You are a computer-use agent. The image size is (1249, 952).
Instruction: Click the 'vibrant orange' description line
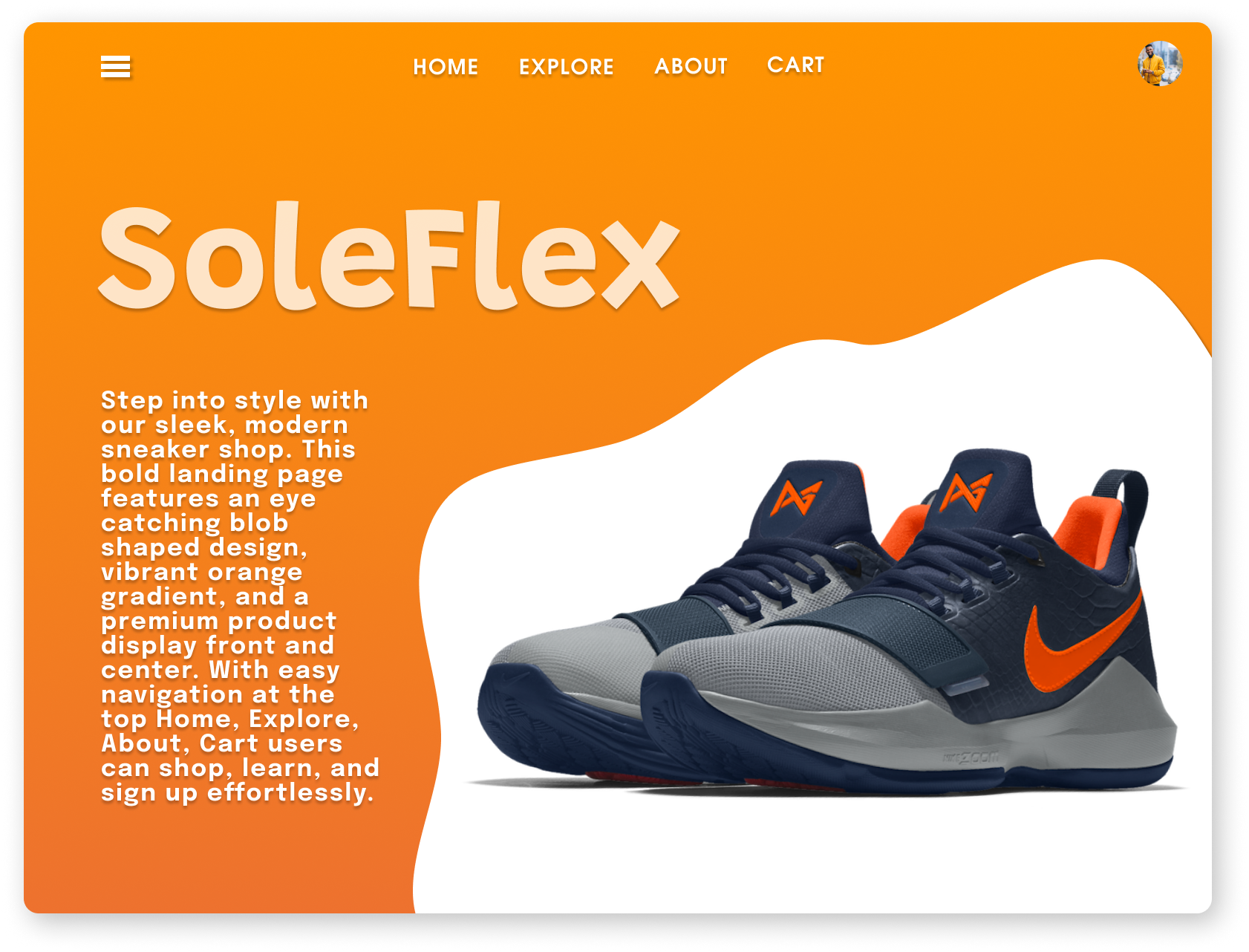pos(202,572)
